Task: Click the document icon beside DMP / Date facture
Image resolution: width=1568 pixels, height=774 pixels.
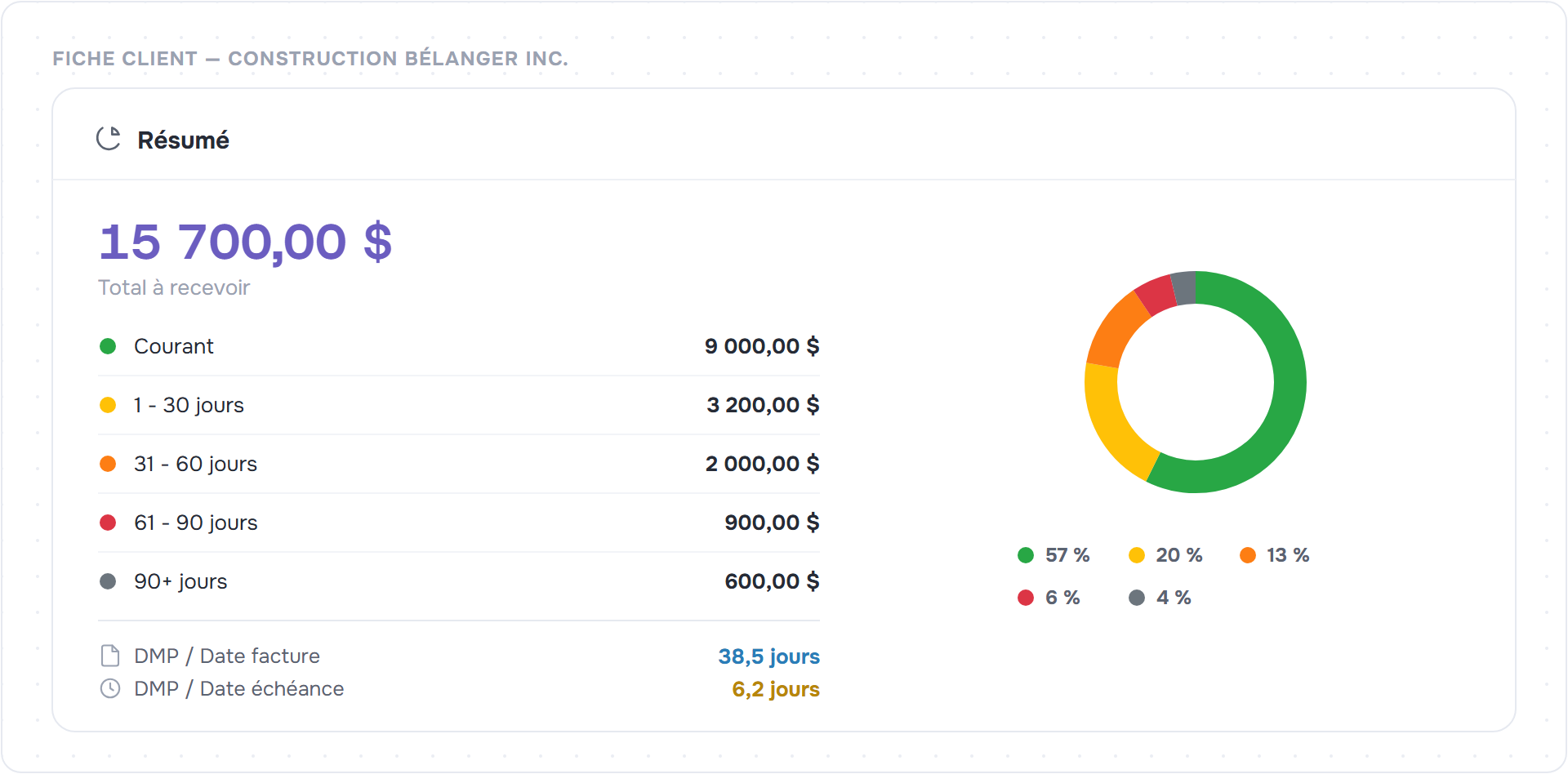Action: coord(109,656)
